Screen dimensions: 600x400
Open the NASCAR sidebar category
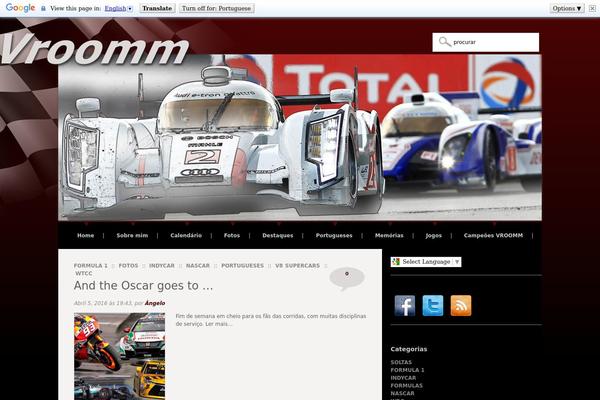click(402, 393)
